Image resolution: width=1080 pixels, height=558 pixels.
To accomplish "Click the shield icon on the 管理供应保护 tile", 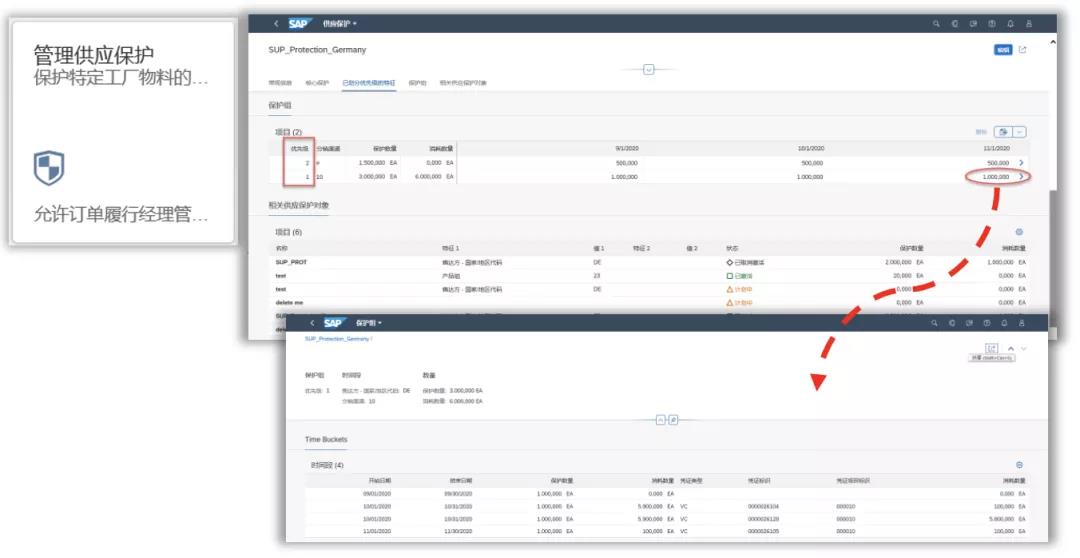I will click(x=48, y=168).
